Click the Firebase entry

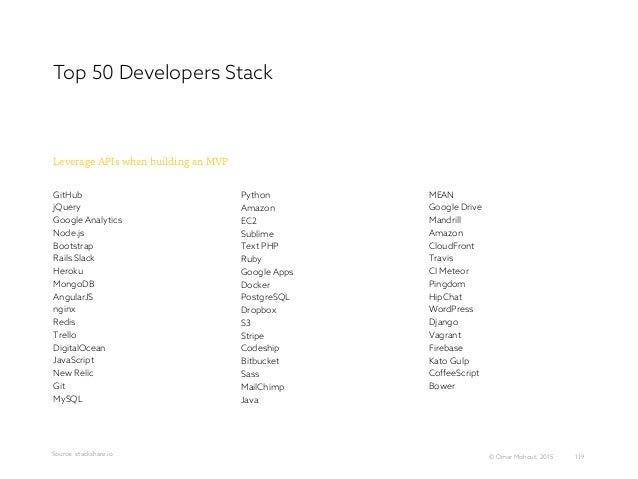(x=446, y=348)
